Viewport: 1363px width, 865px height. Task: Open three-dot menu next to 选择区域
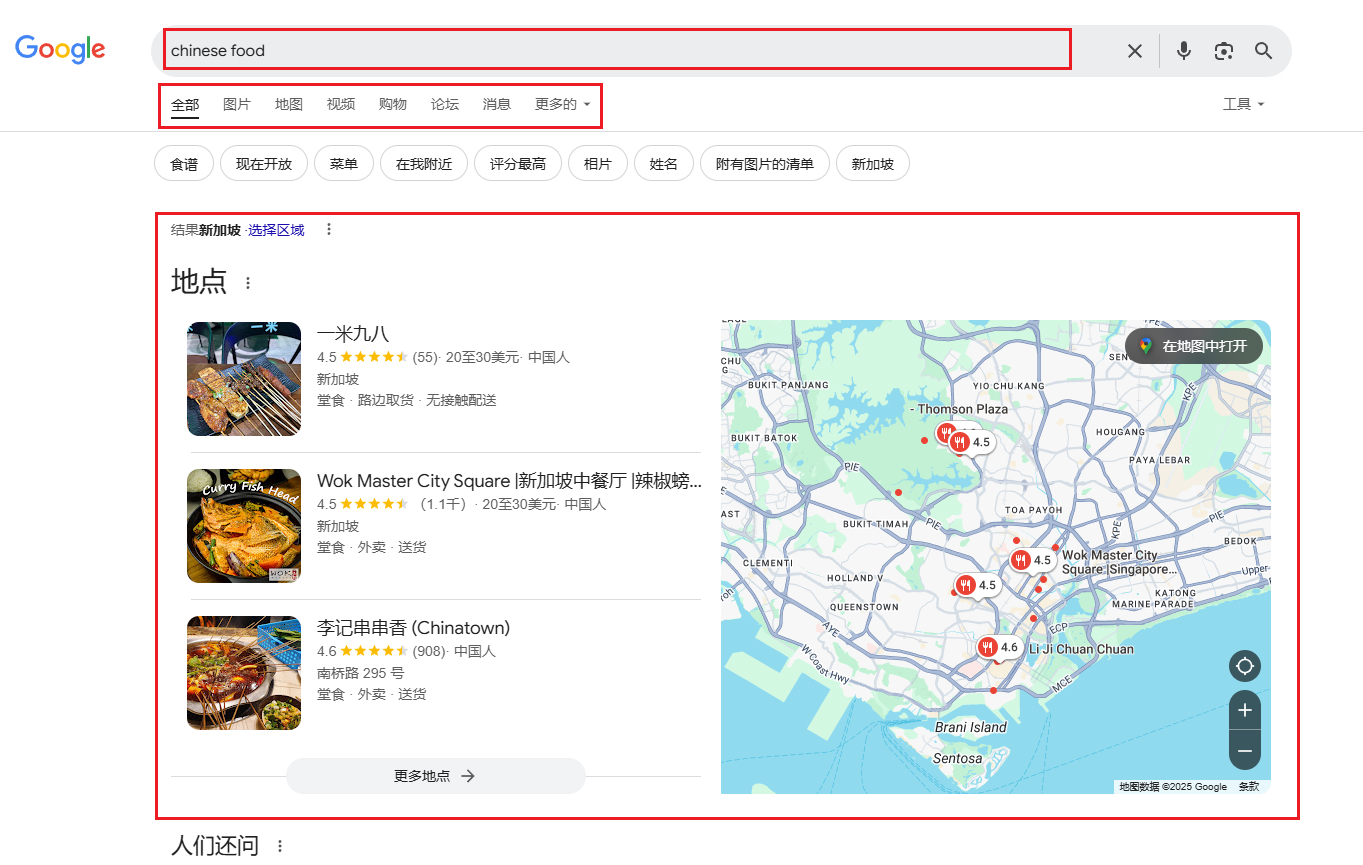tap(329, 229)
